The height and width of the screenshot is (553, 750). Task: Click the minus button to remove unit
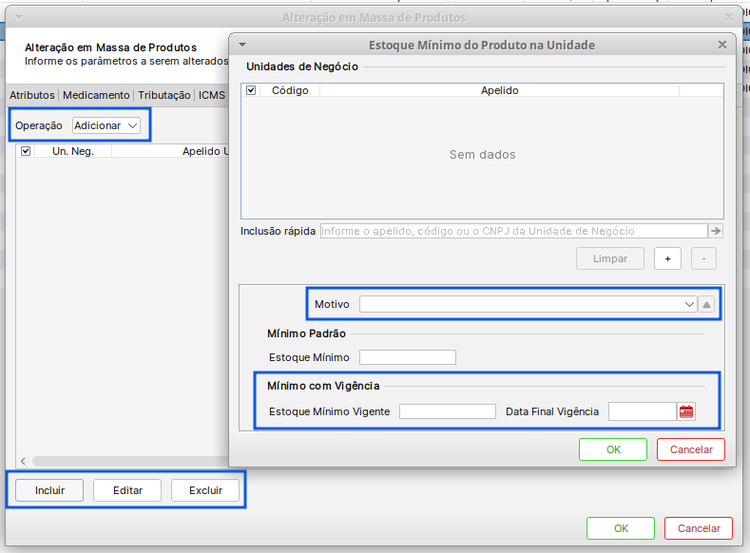pos(703,258)
